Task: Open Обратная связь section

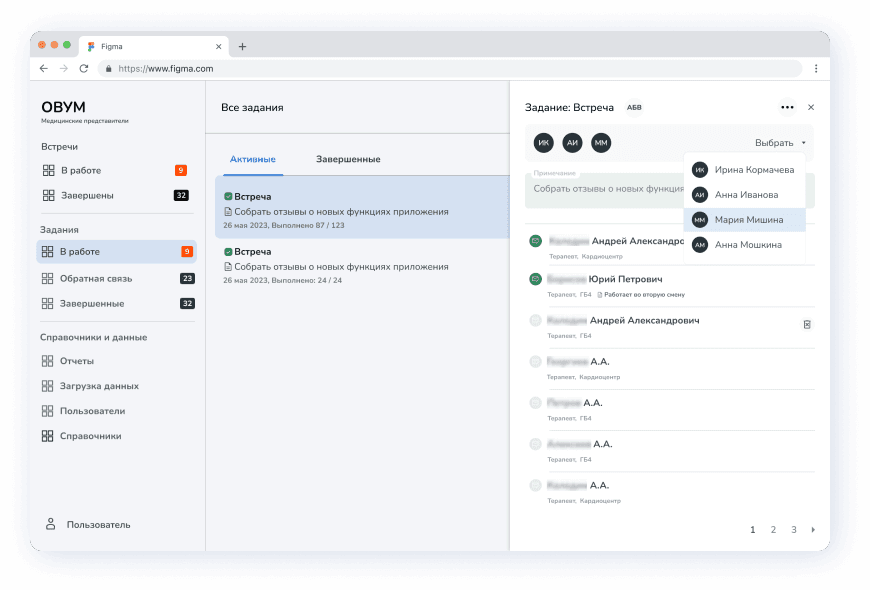Action: tap(117, 279)
